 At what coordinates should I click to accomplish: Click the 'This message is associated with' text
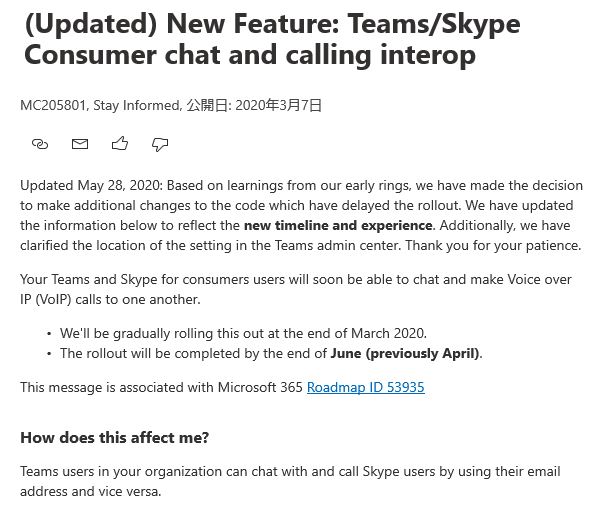[161, 387]
